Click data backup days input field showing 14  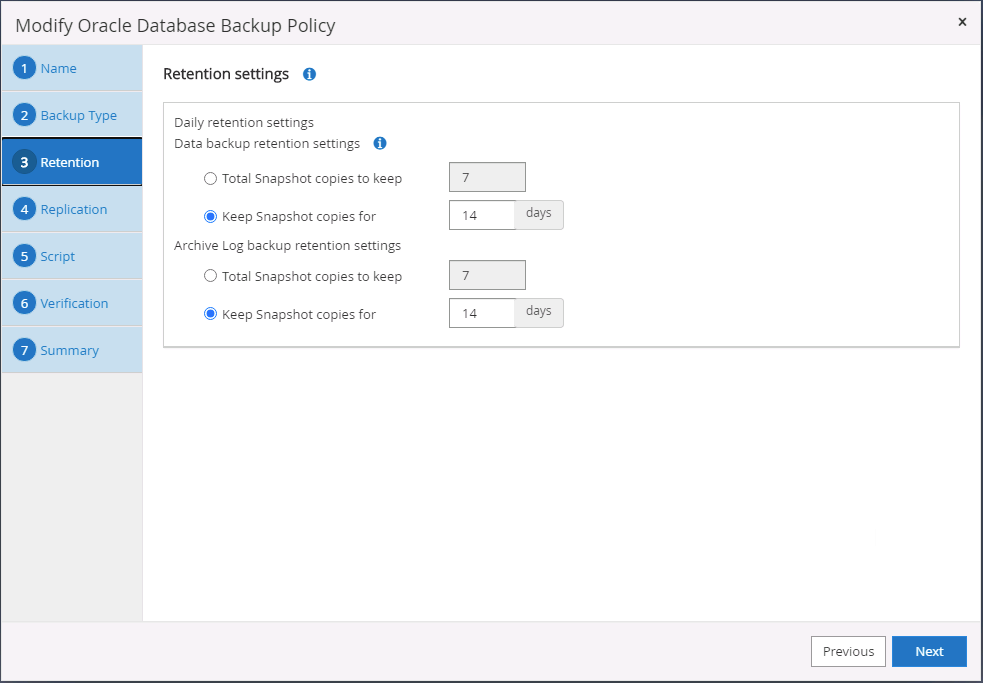tap(482, 216)
